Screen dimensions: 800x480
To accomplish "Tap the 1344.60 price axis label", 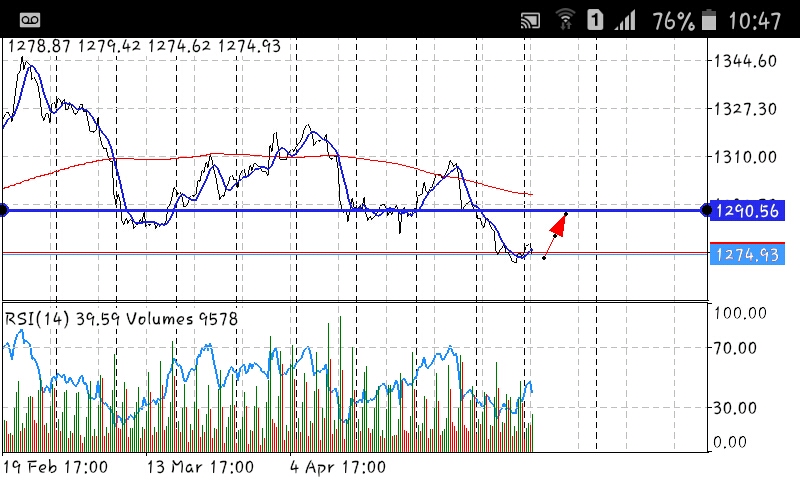I will (x=745, y=61).
